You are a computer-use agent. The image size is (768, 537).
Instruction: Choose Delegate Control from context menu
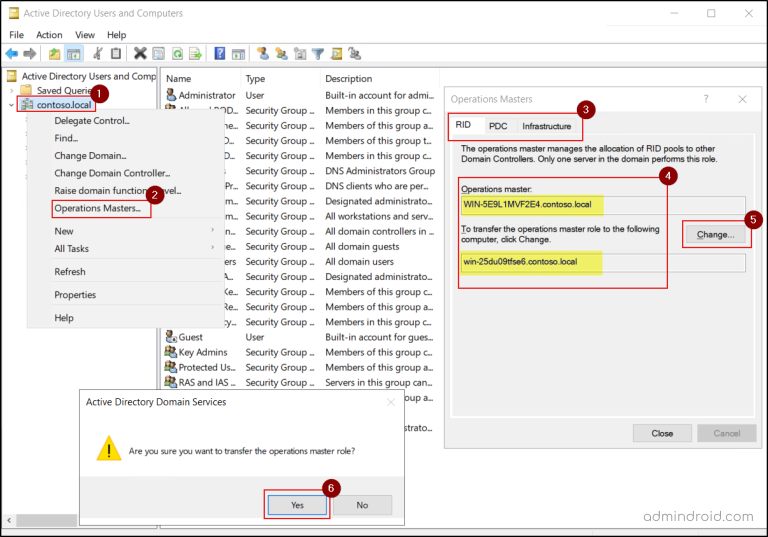(92, 121)
